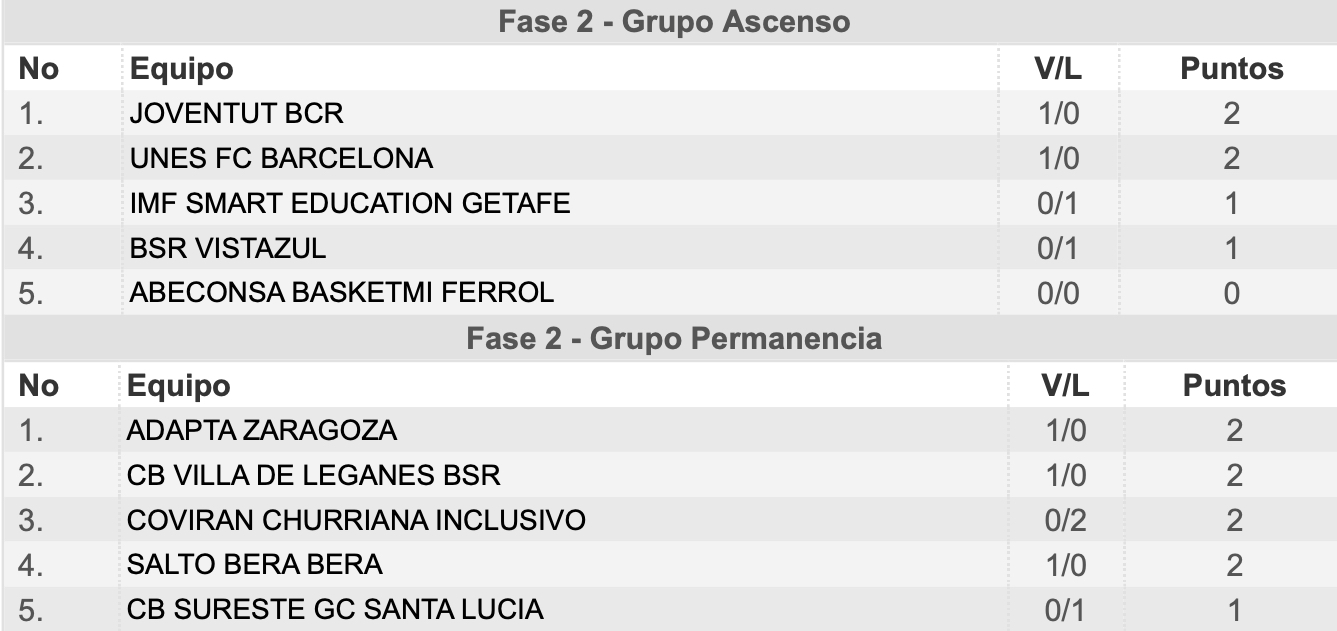Click No column header in Ascenso table
The width and height of the screenshot is (1337, 631).
[41, 69]
